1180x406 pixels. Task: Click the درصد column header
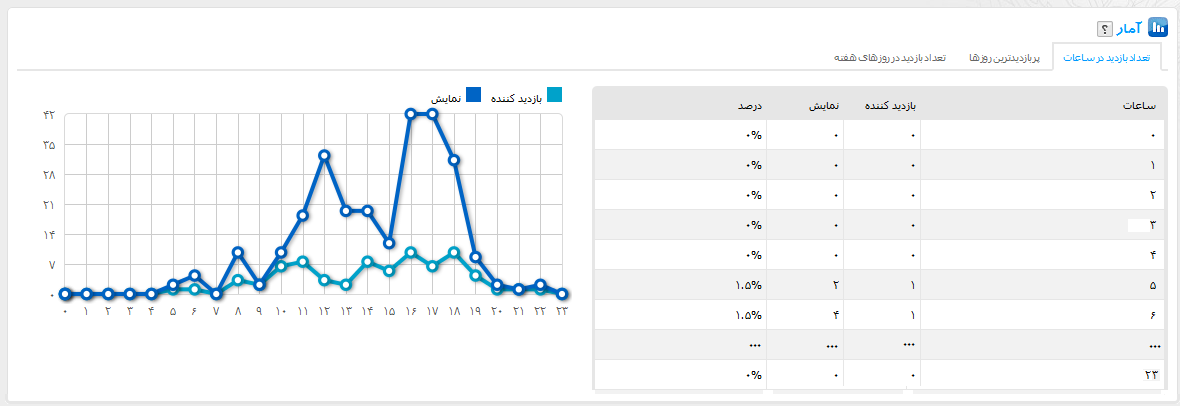[x=749, y=105]
